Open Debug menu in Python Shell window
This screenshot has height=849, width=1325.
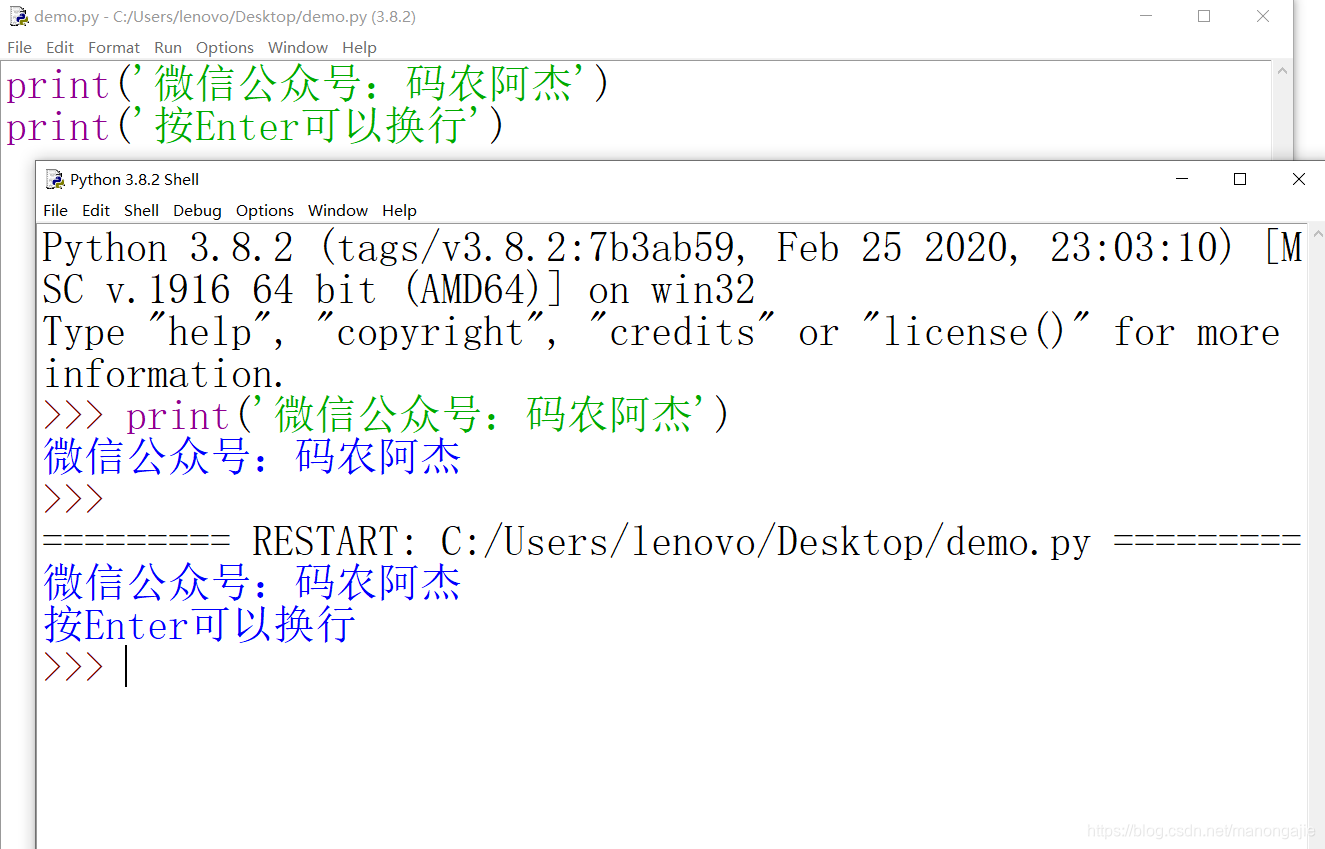[197, 210]
